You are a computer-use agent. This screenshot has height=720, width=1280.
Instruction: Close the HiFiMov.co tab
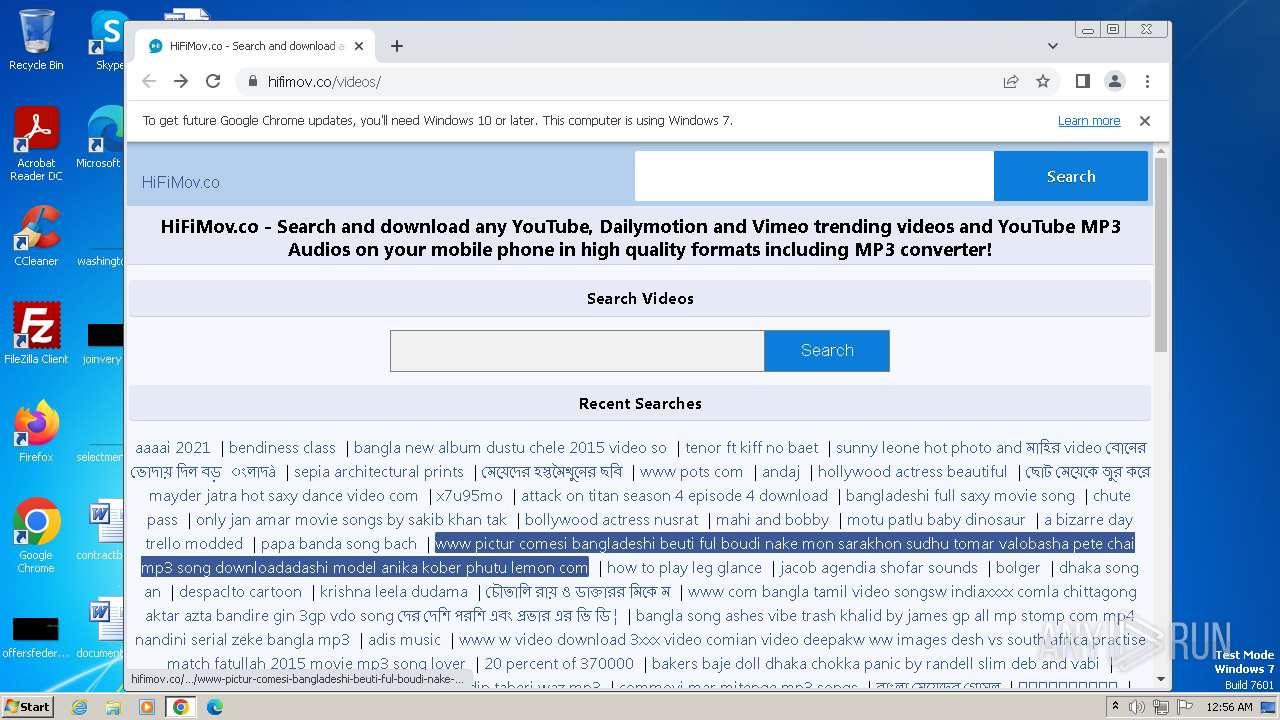(x=359, y=46)
